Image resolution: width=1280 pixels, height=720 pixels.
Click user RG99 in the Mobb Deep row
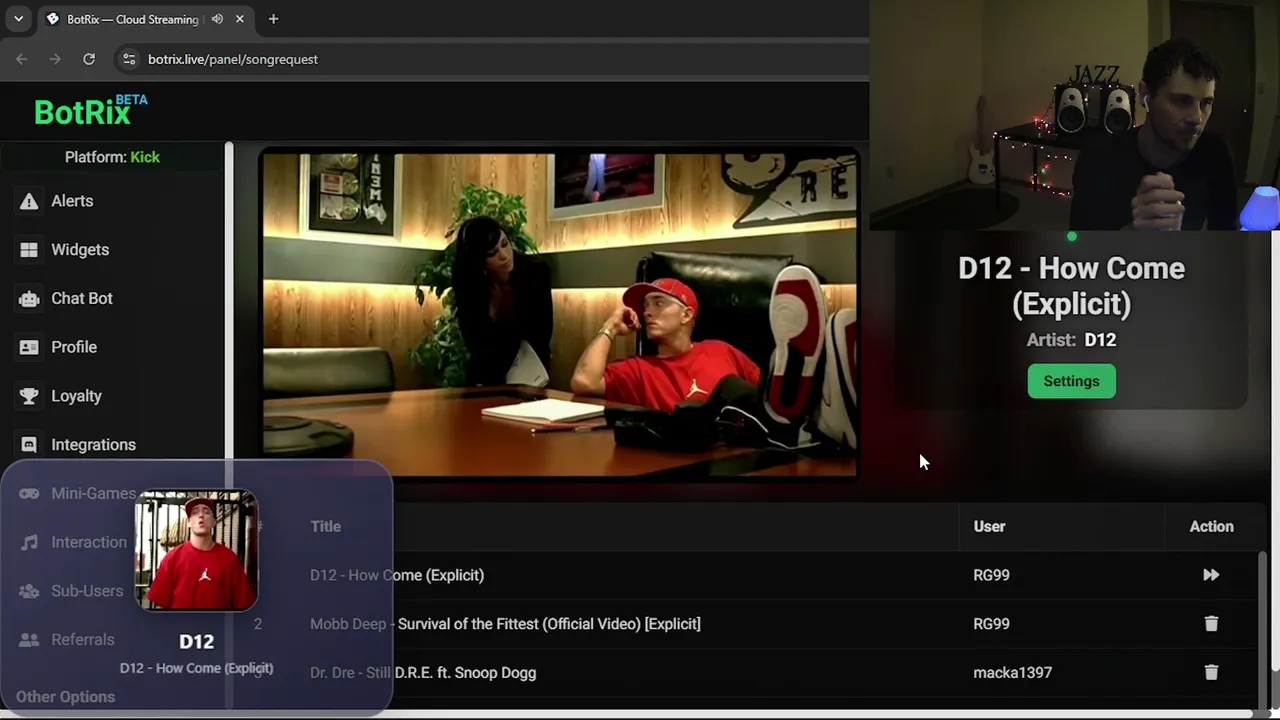coord(991,624)
